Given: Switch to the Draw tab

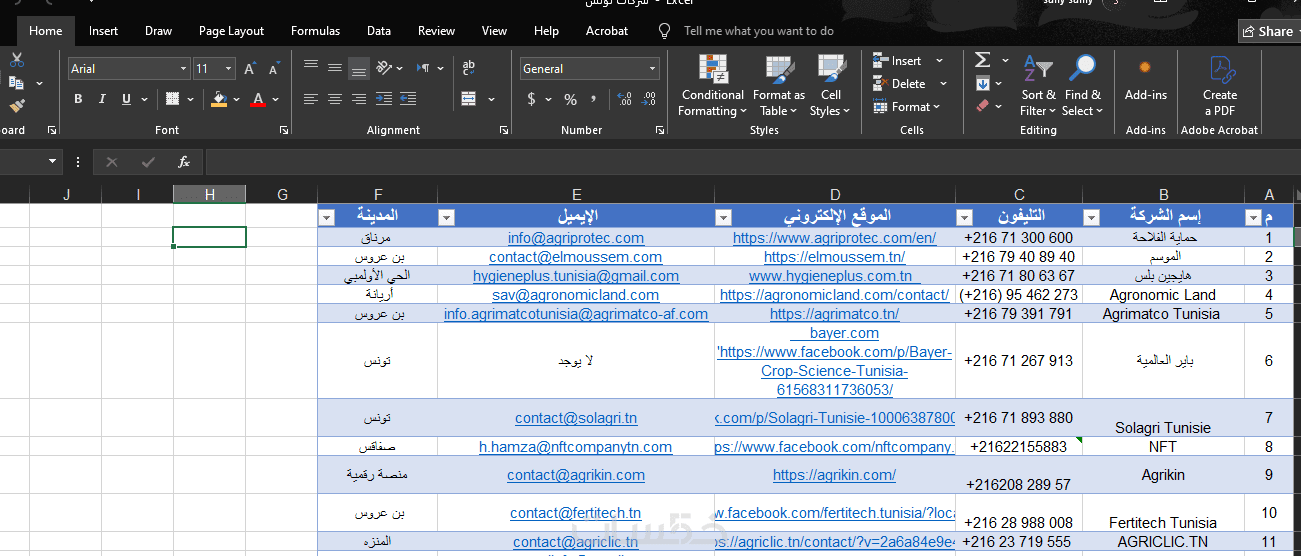Looking at the screenshot, I should 158,31.
